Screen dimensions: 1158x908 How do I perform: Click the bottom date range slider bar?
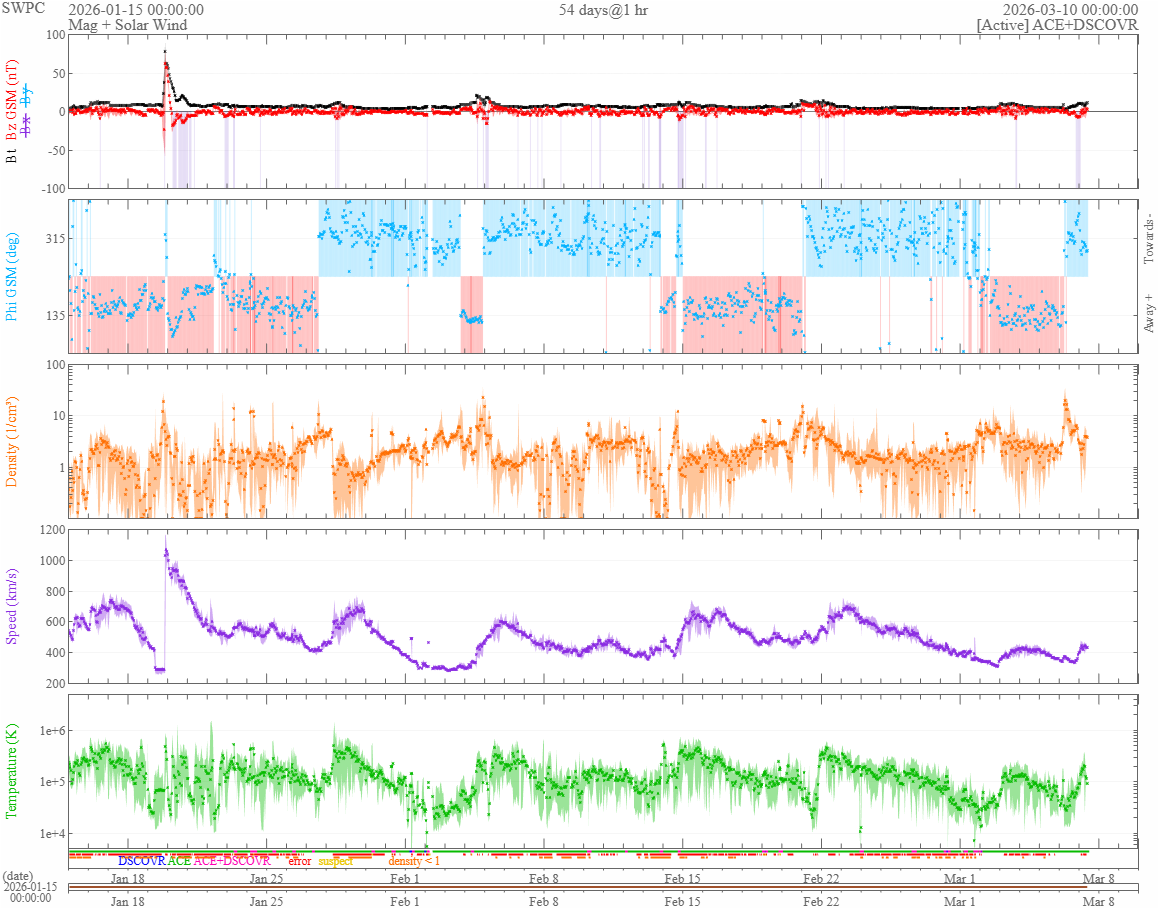(603, 887)
